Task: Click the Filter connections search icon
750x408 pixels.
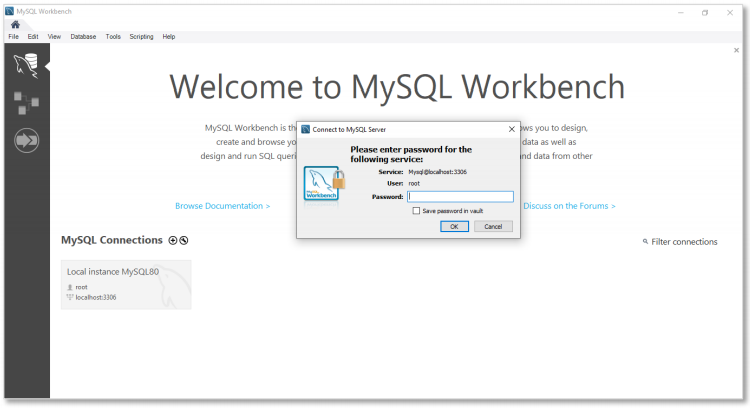Action: point(645,242)
